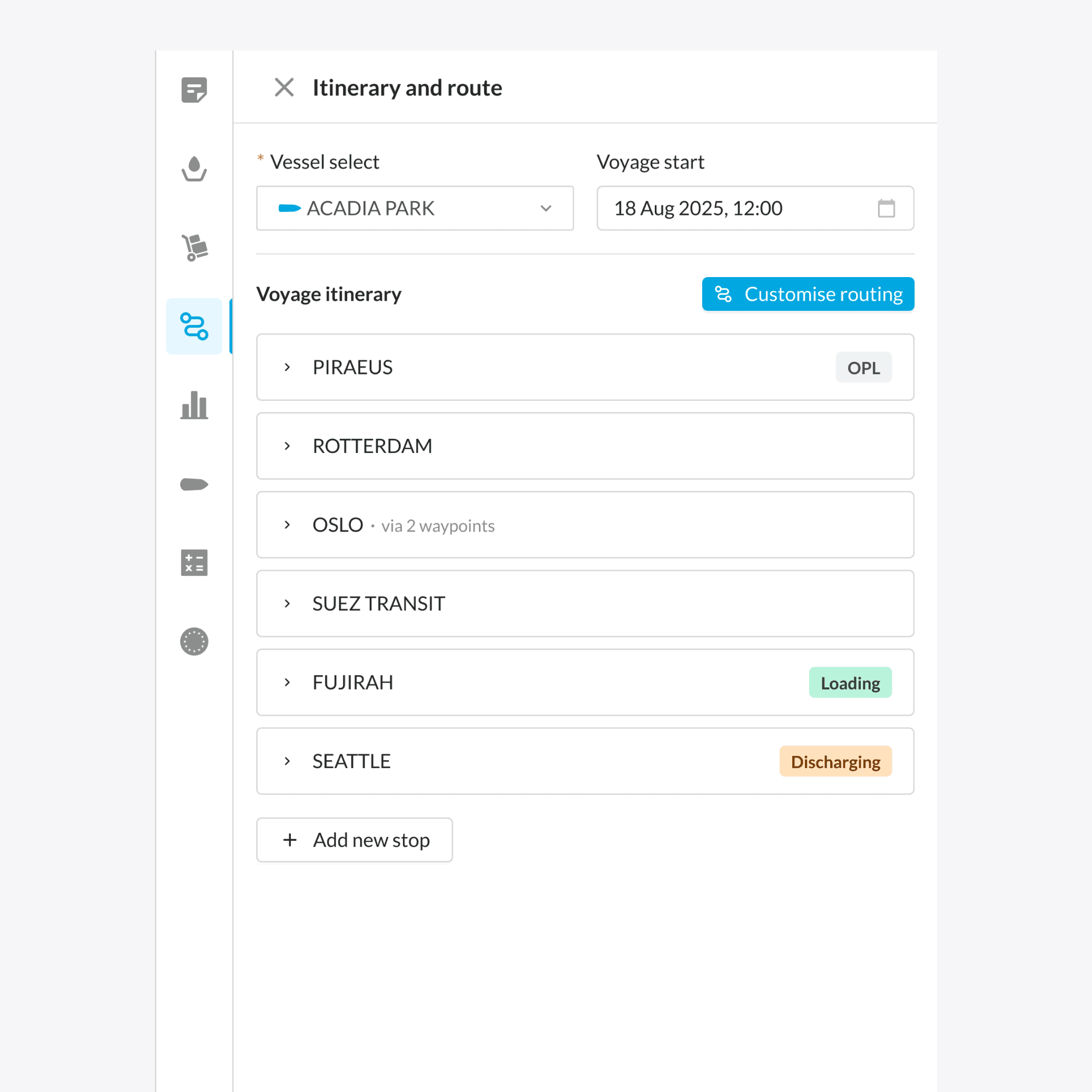Click the ACADIA PARK vessel icon
Image resolution: width=1092 pixels, height=1092 pixels.
(289, 208)
